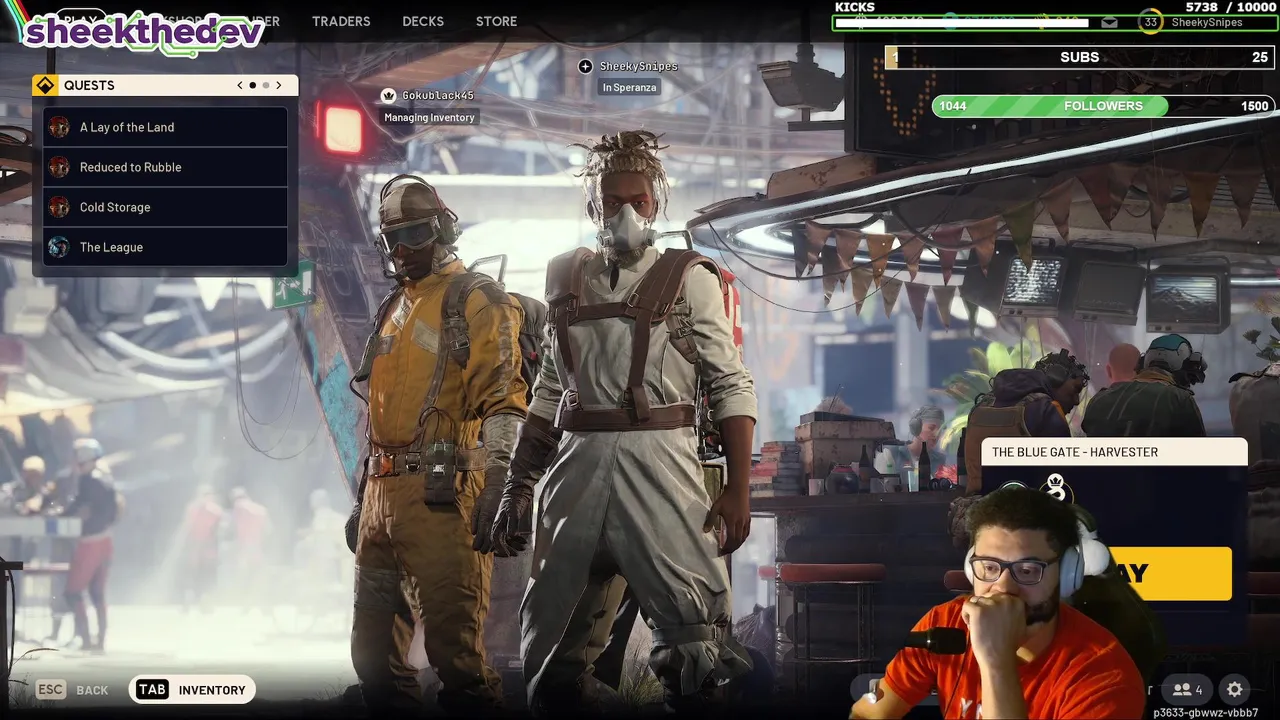Viewport: 1280px width, 720px height.
Task: Go to previous Quests panel page arrow
Action: [240, 85]
